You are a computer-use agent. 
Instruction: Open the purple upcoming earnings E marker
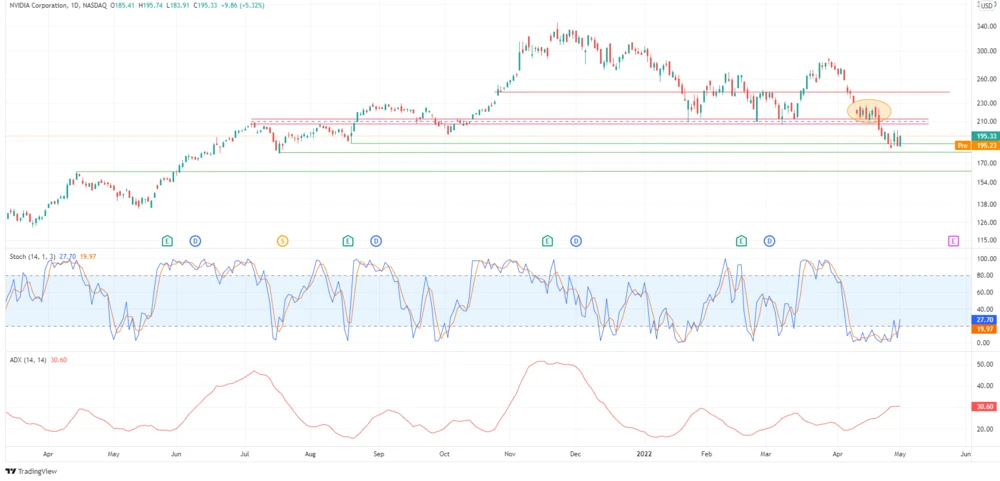click(953, 241)
